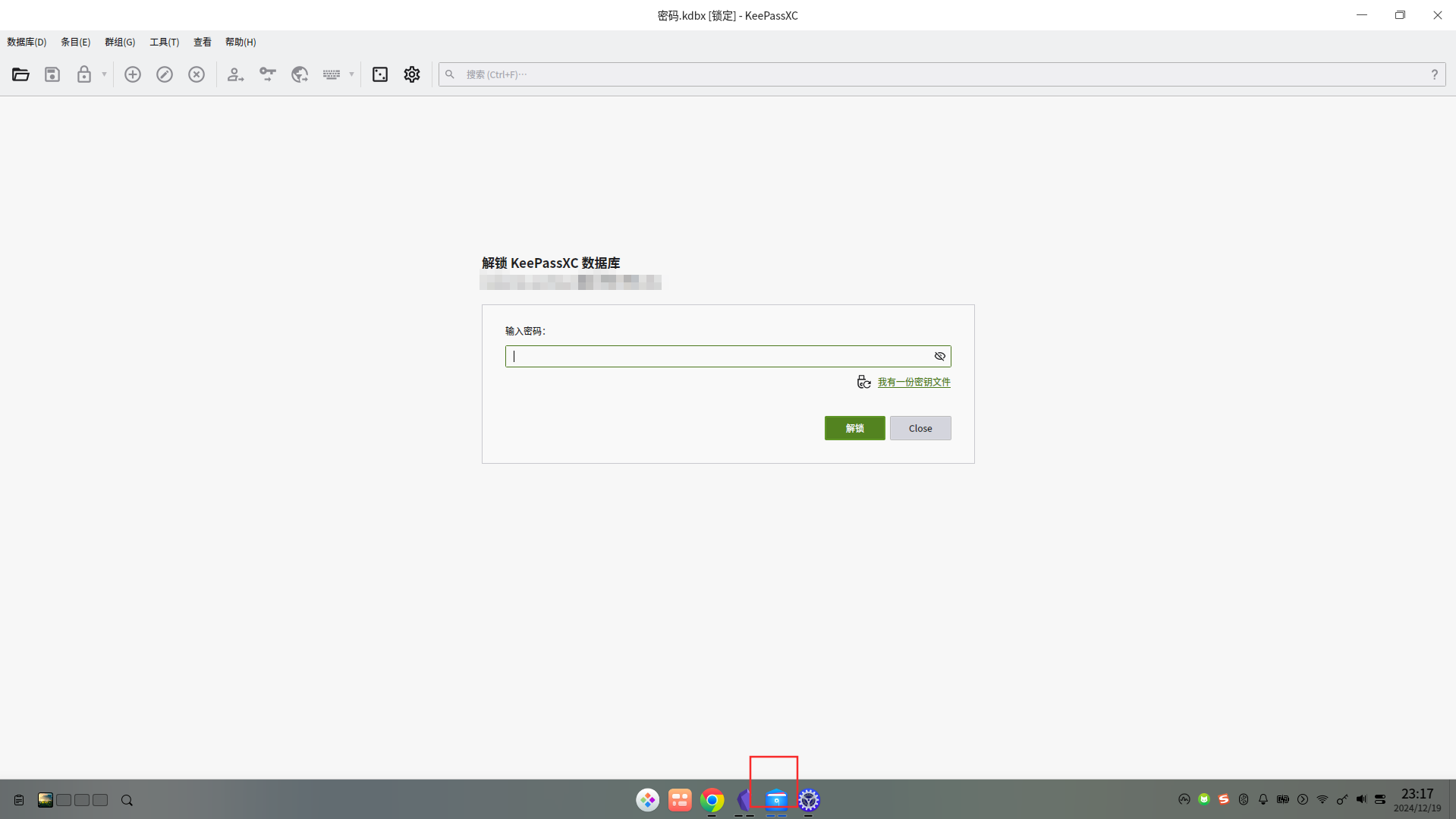Focus the search entries field
1456x819 pixels.
tap(942, 74)
